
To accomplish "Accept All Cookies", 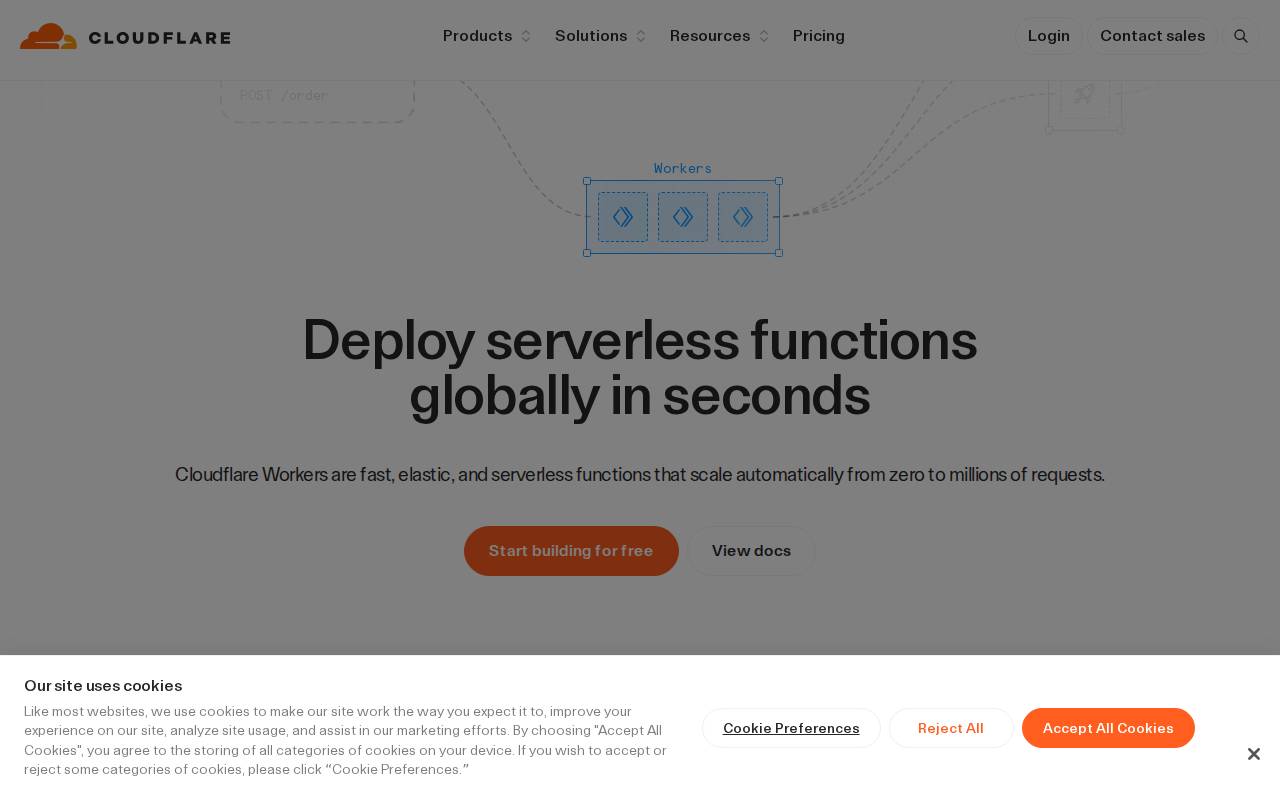I will coord(1108,728).
